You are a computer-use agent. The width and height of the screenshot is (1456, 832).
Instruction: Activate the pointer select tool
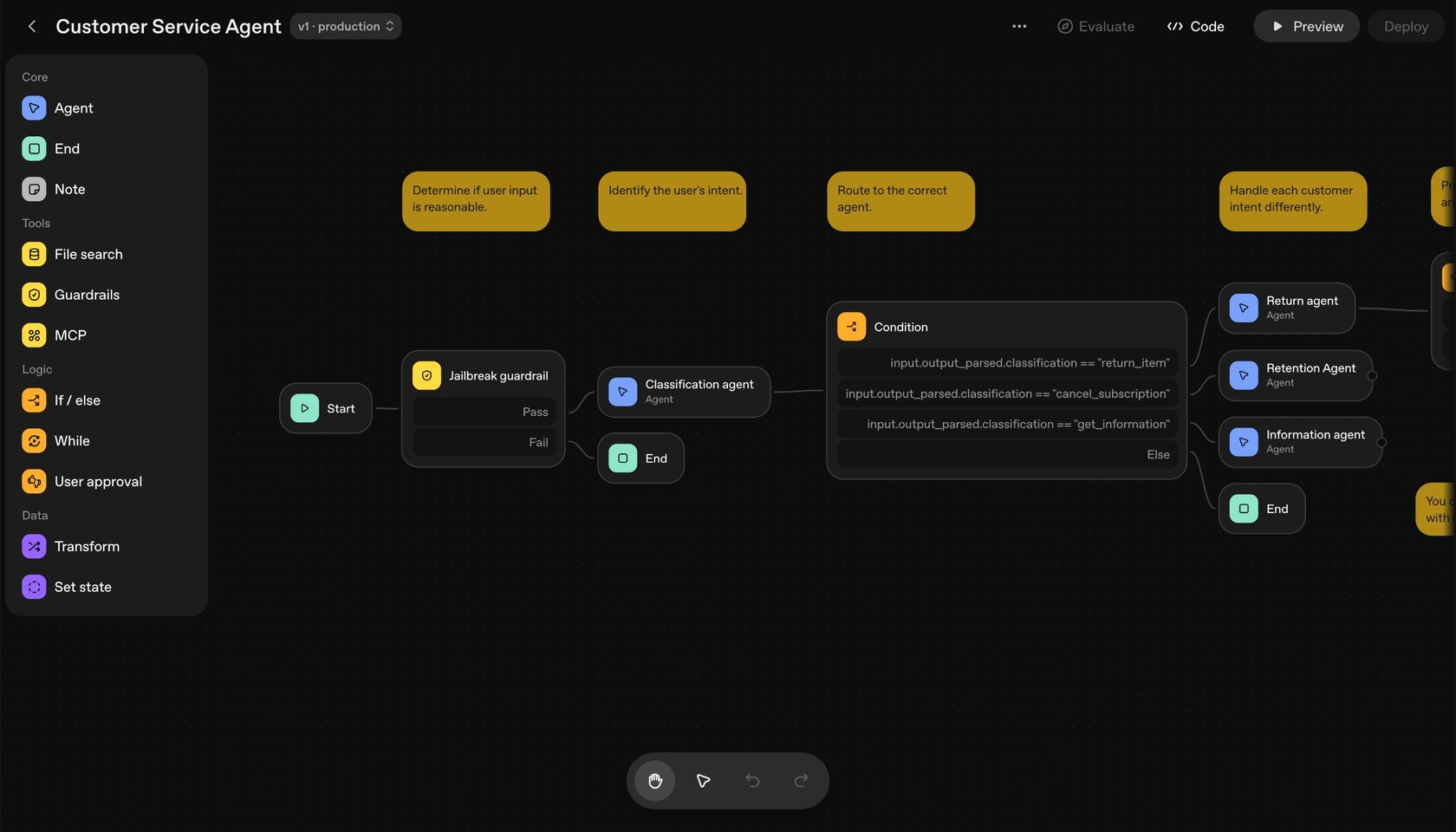point(704,781)
